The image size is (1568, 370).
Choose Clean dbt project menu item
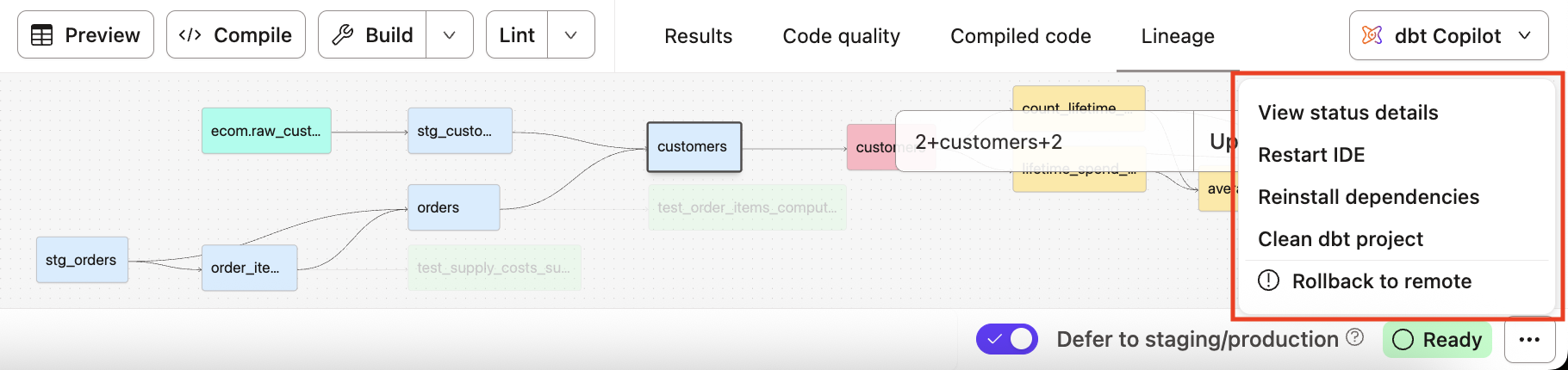[x=1340, y=239]
